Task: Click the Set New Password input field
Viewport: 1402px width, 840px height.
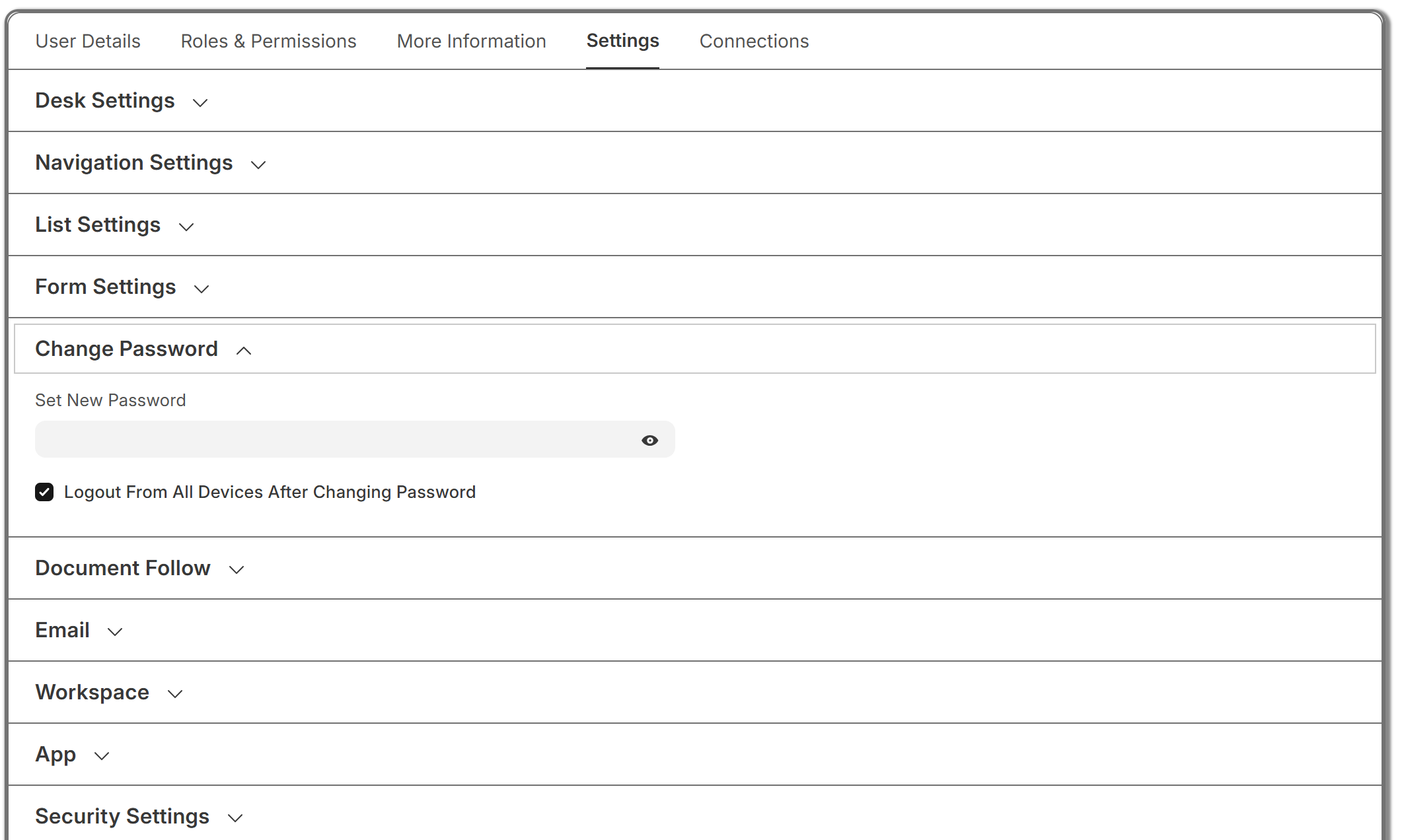Action: 334,440
